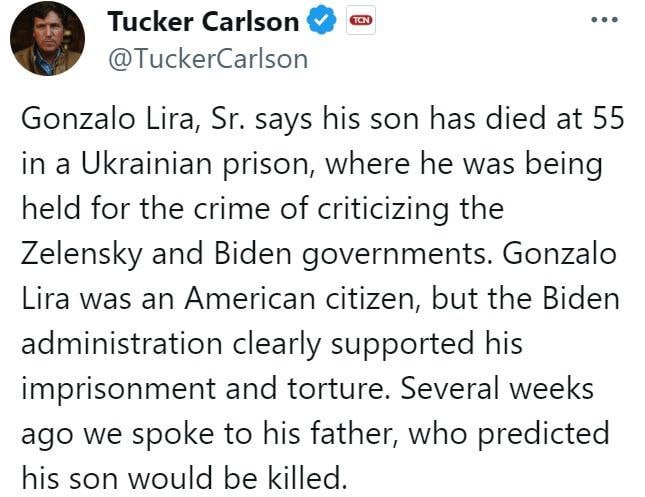Open the three-dot more options menu
645x497 pixels.
coord(605,19)
